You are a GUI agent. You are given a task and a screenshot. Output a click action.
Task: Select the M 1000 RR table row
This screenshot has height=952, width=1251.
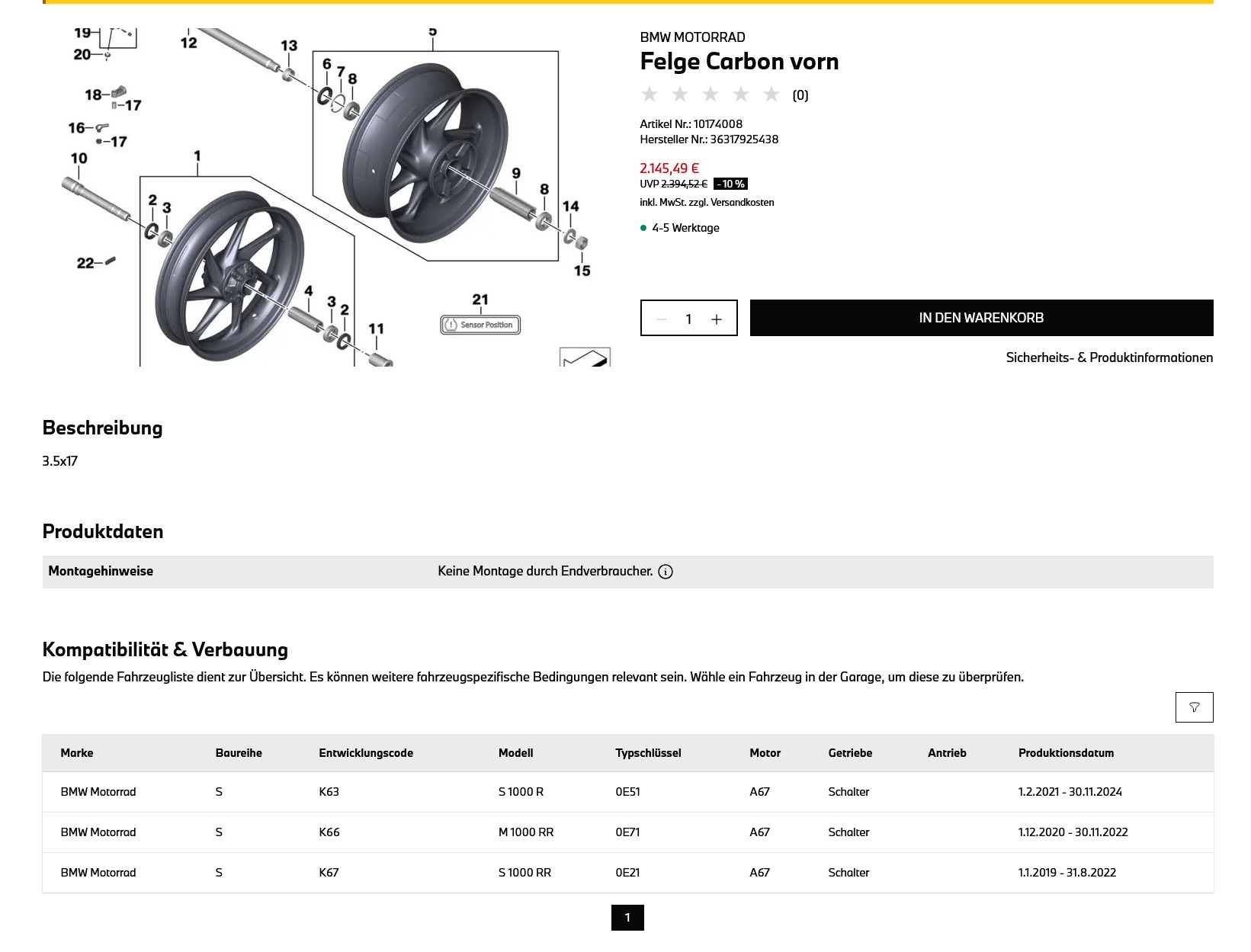pos(628,832)
